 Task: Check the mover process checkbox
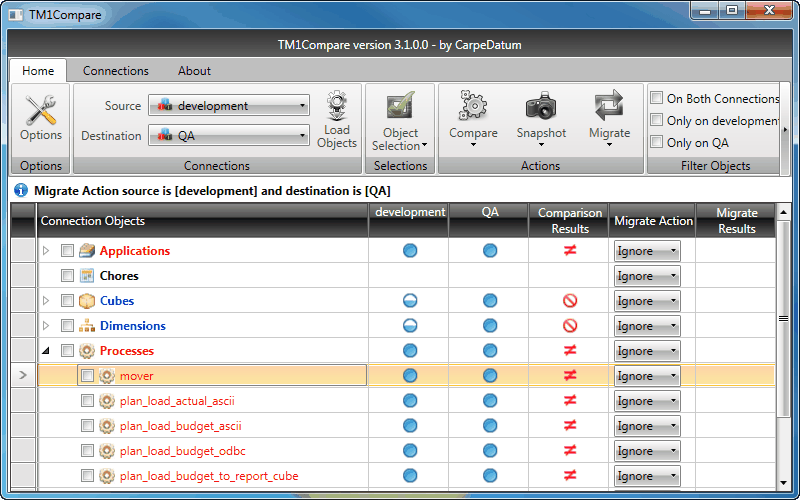87,376
